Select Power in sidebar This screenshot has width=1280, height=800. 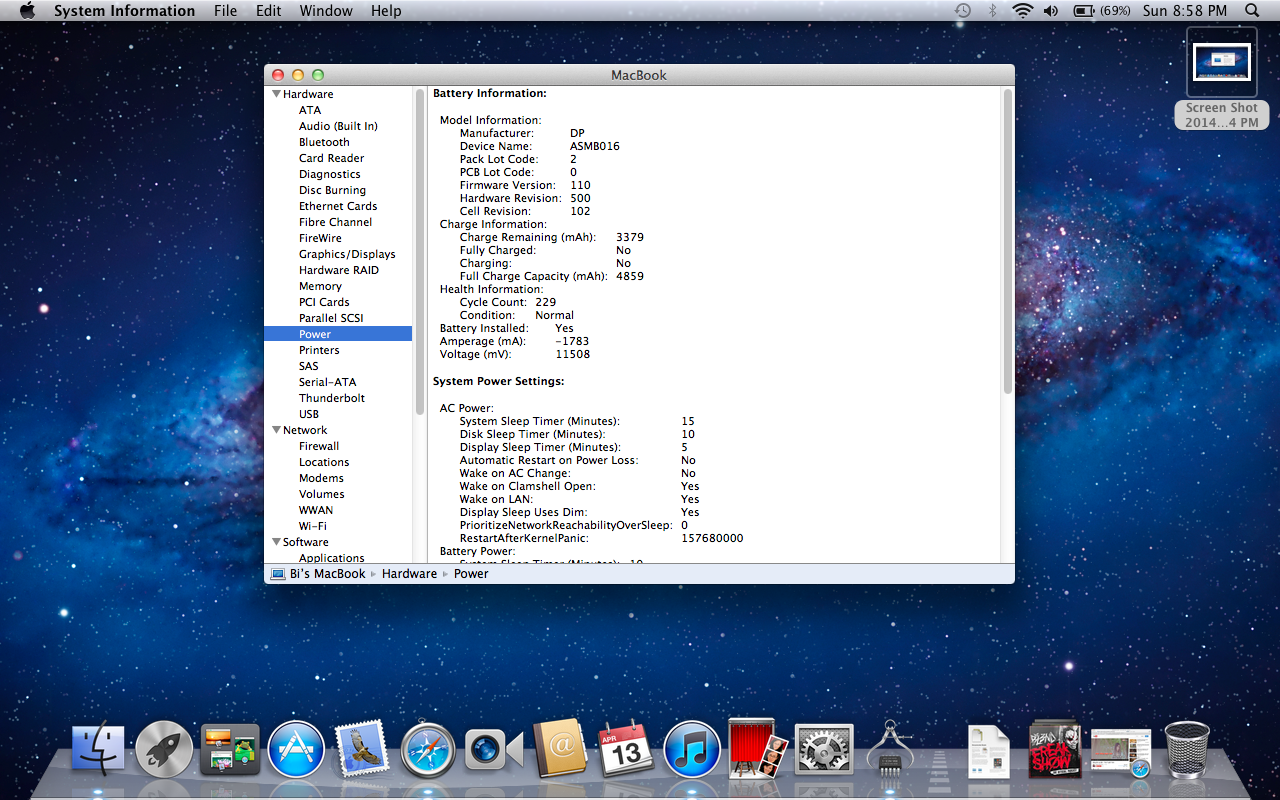pyautogui.click(x=338, y=334)
